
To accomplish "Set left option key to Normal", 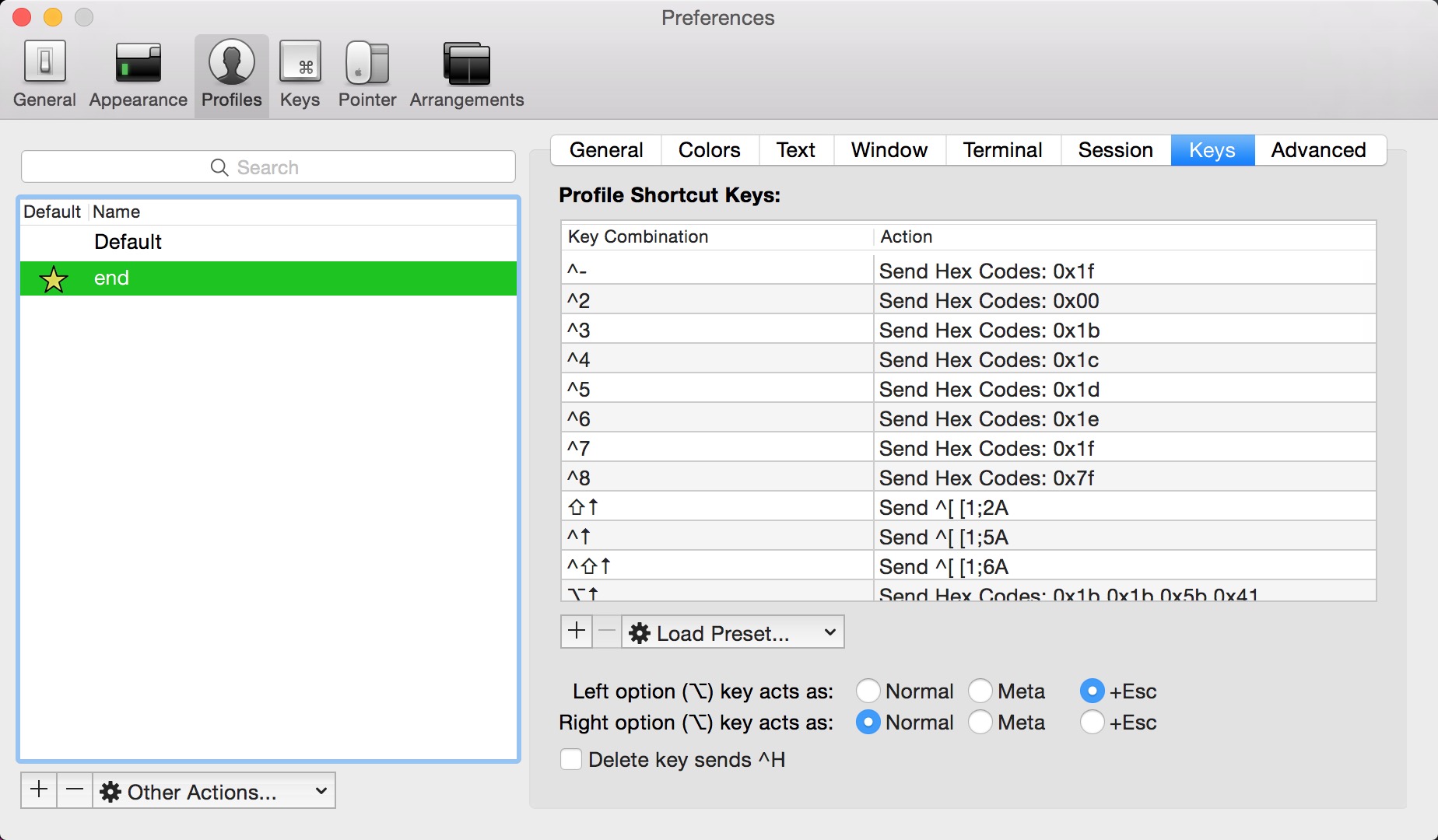I will click(868, 691).
